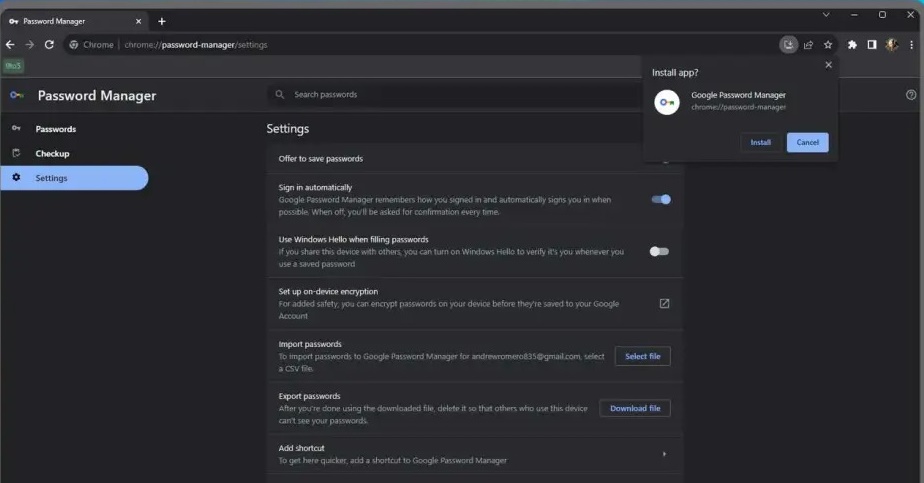Reload the page
Viewport: 924px width, 483px height.
pos(49,45)
